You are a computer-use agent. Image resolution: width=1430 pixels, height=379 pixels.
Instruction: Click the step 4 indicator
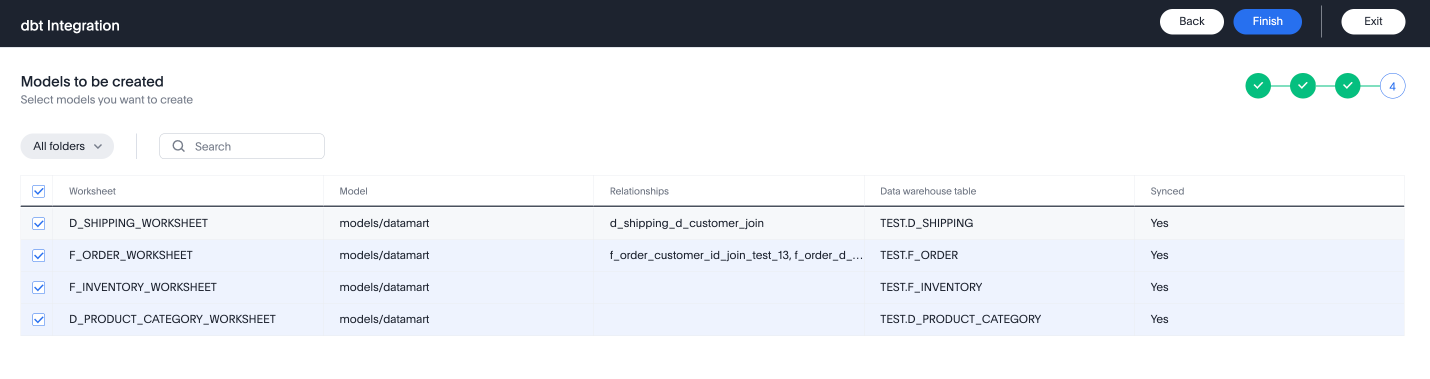click(1393, 86)
